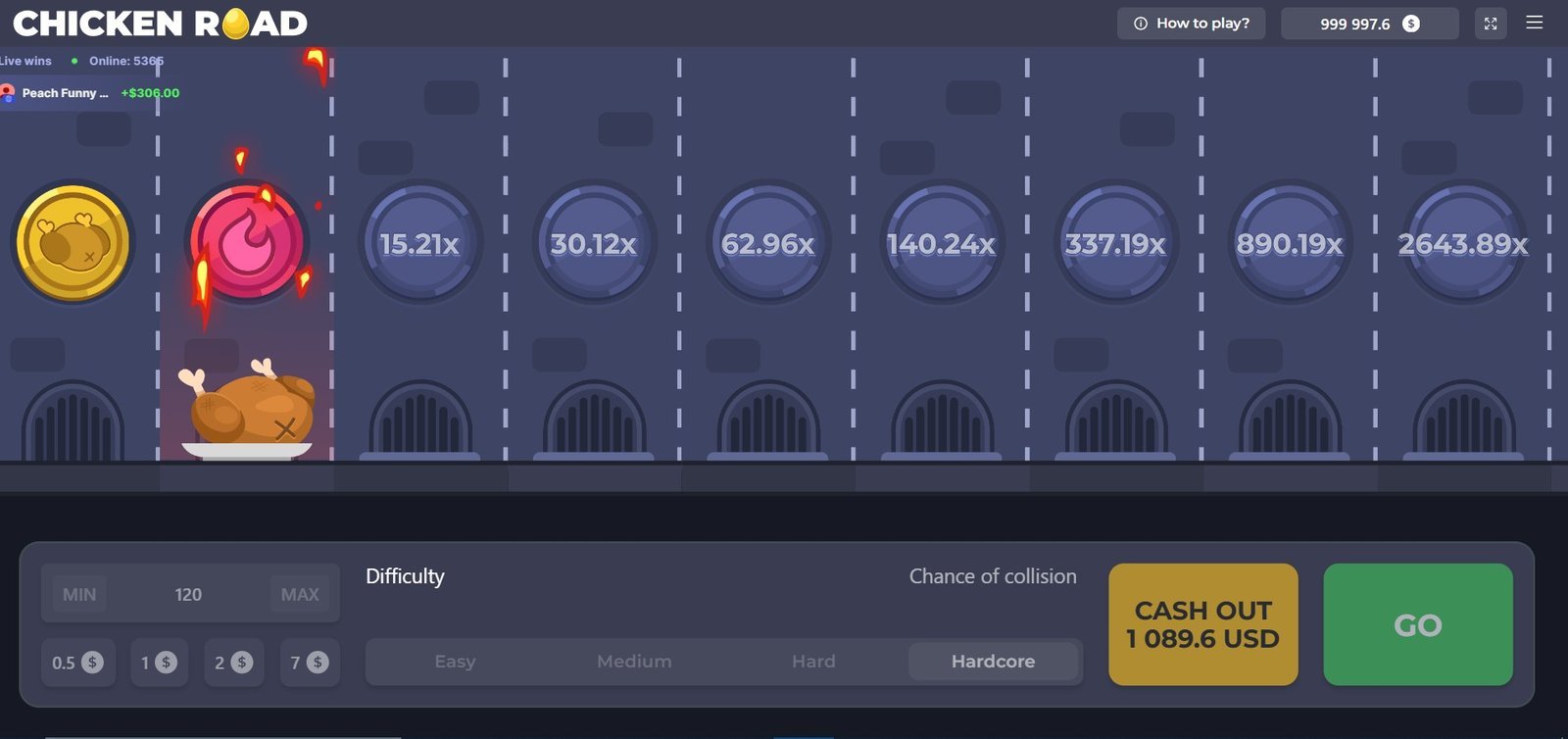Open the hamburger menu
This screenshot has height=739, width=1568.
point(1535,23)
